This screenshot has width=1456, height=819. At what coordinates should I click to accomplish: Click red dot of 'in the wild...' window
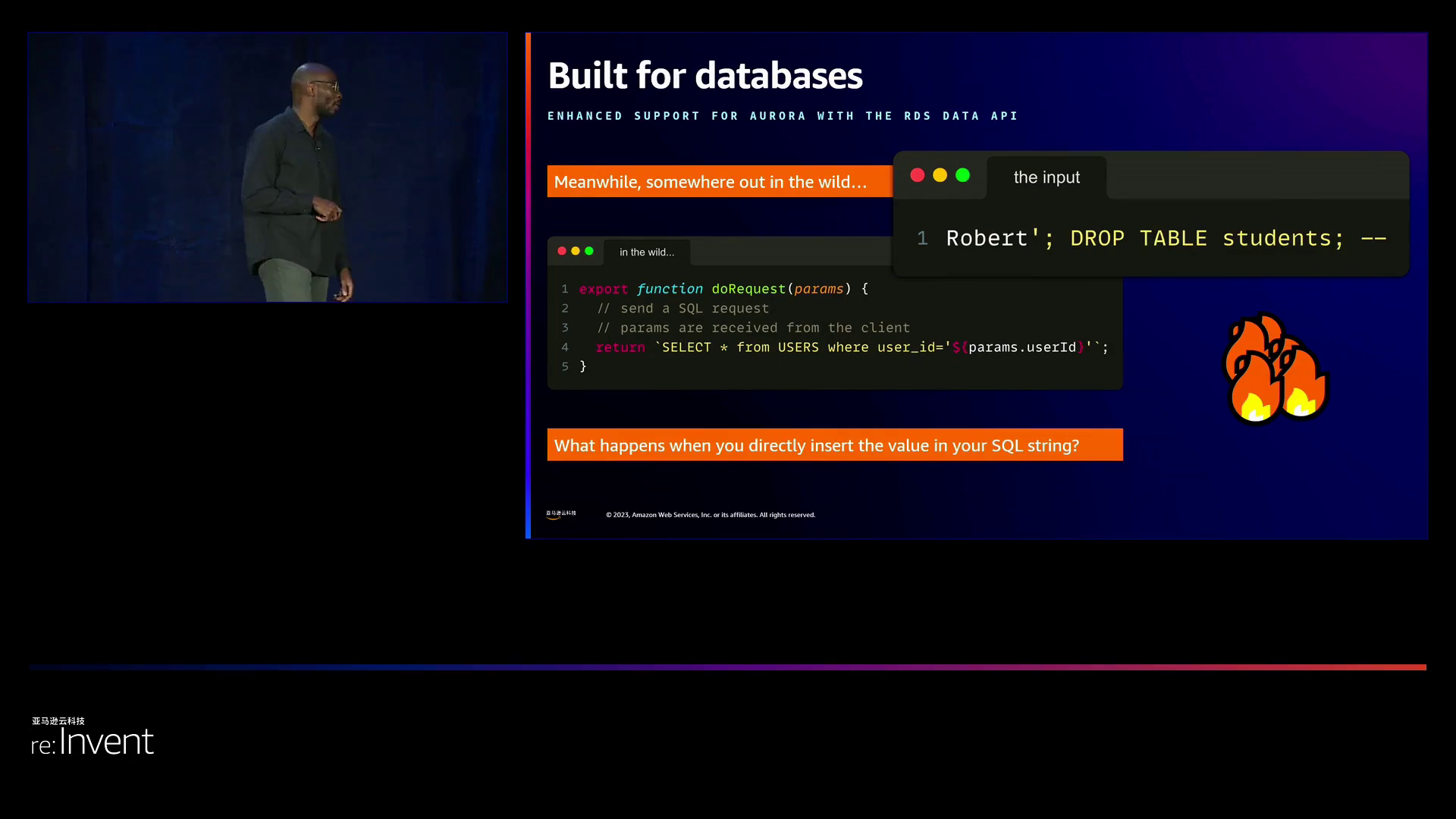tap(562, 251)
